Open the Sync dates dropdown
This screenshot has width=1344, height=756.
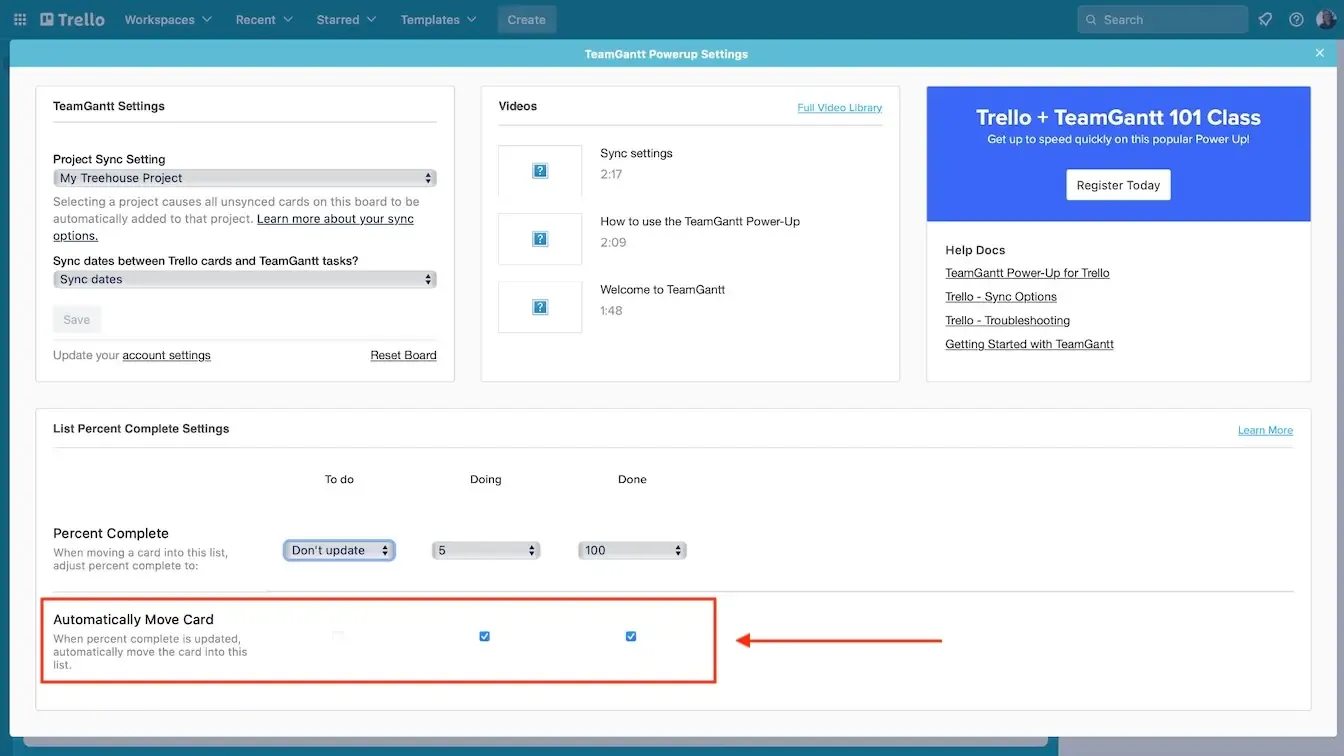pyautogui.click(x=245, y=279)
